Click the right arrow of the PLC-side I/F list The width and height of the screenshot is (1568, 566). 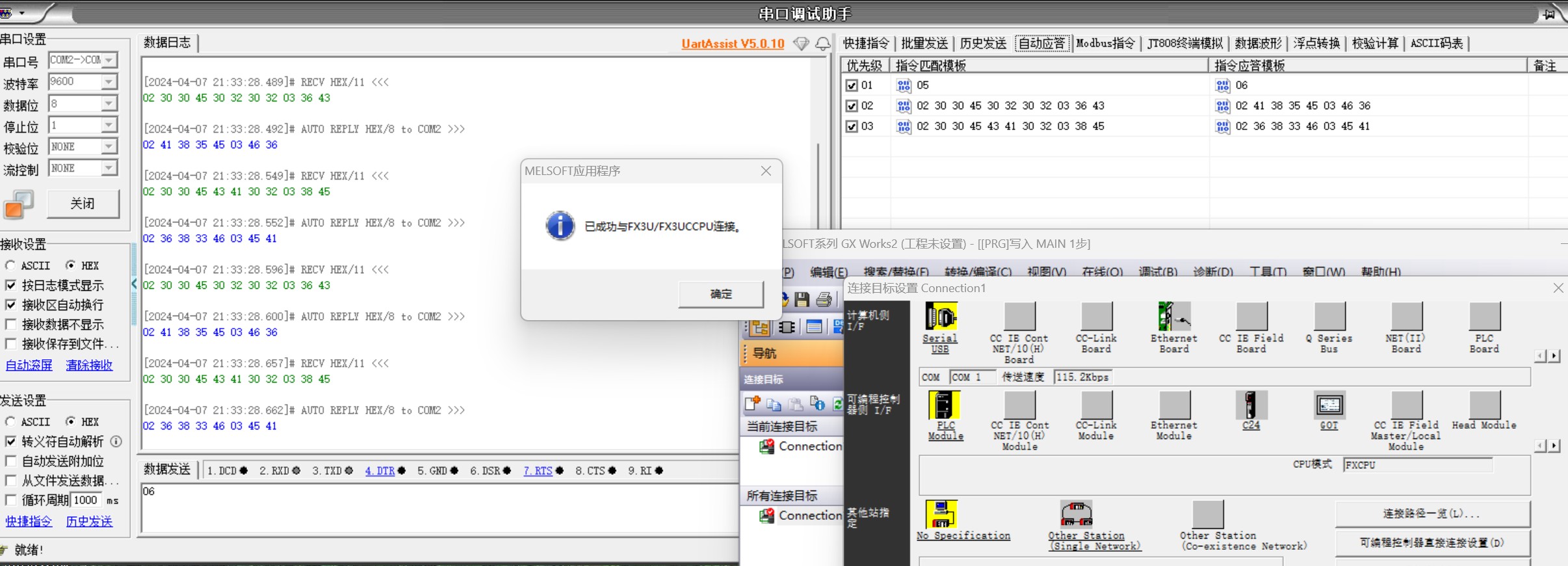pyautogui.click(x=1554, y=446)
